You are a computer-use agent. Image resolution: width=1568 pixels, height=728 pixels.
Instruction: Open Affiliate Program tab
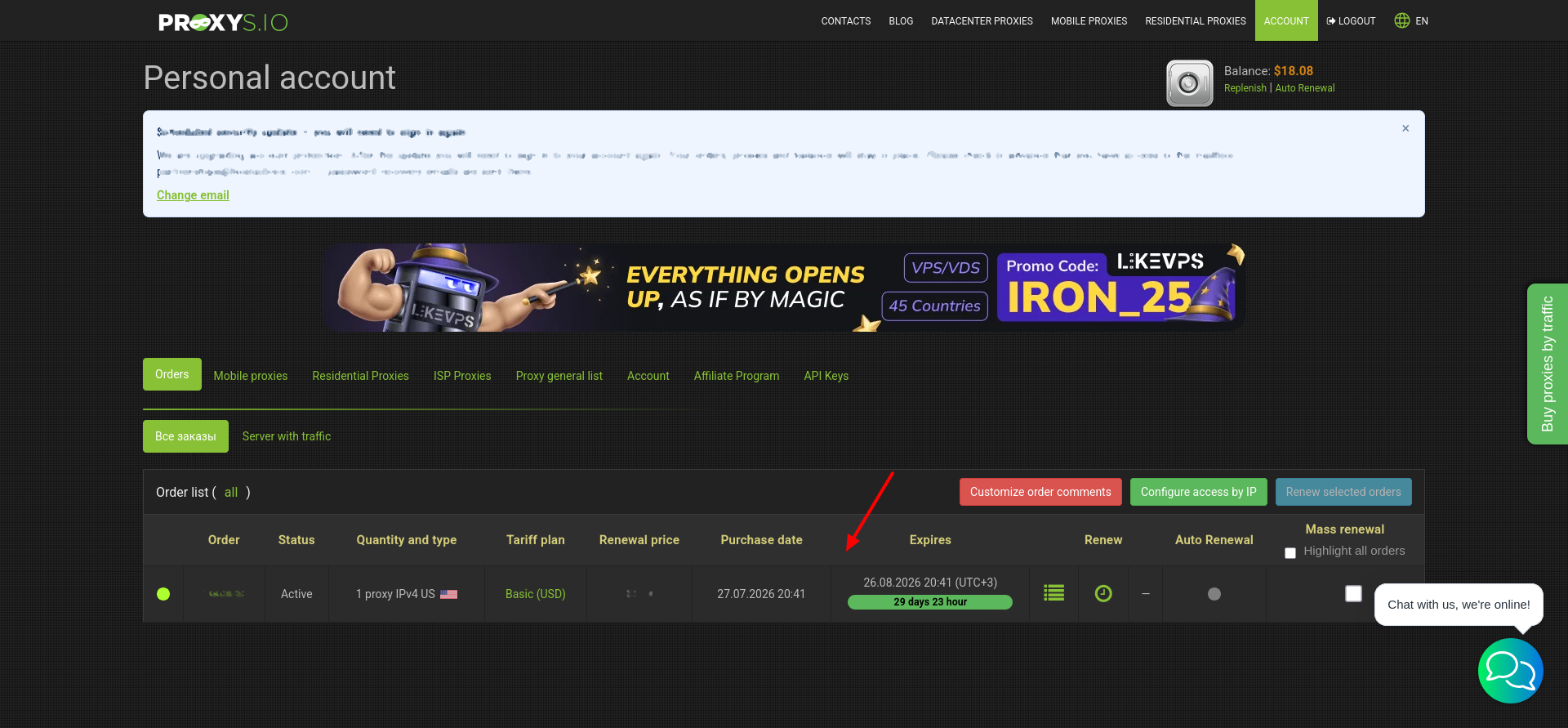tap(737, 376)
